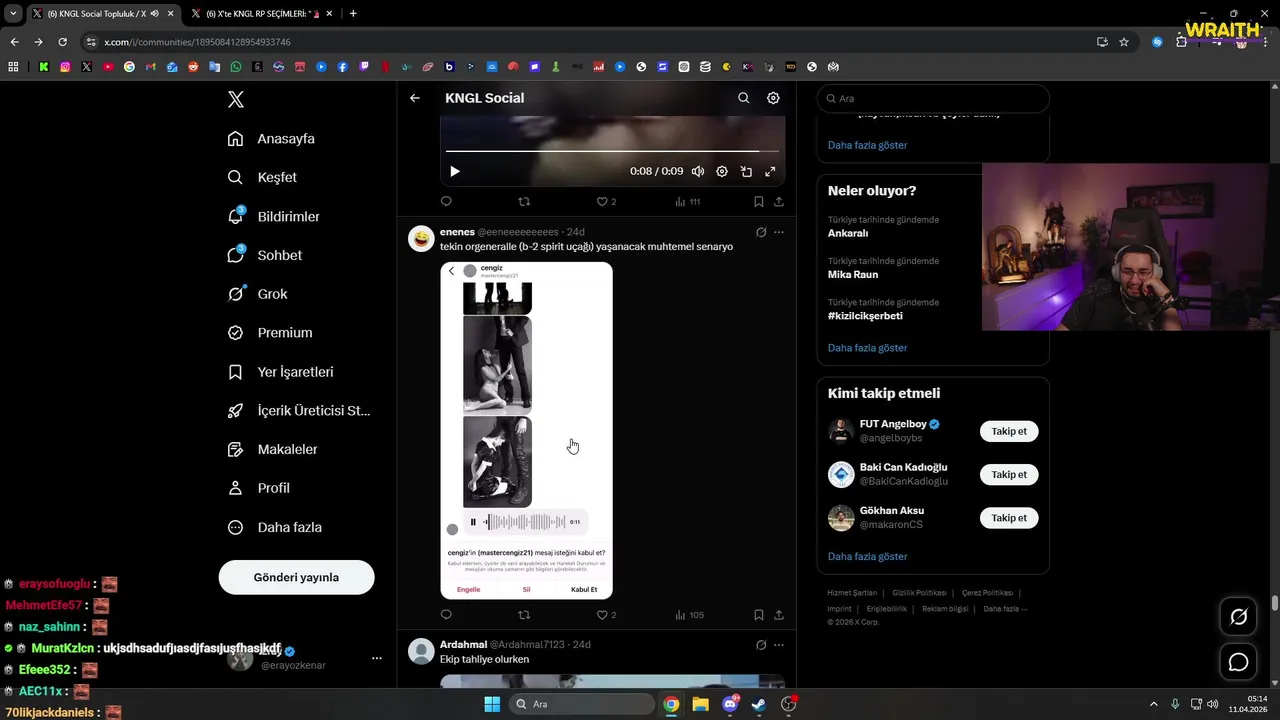Share the video post
1280x720 pixels.
coord(779,201)
